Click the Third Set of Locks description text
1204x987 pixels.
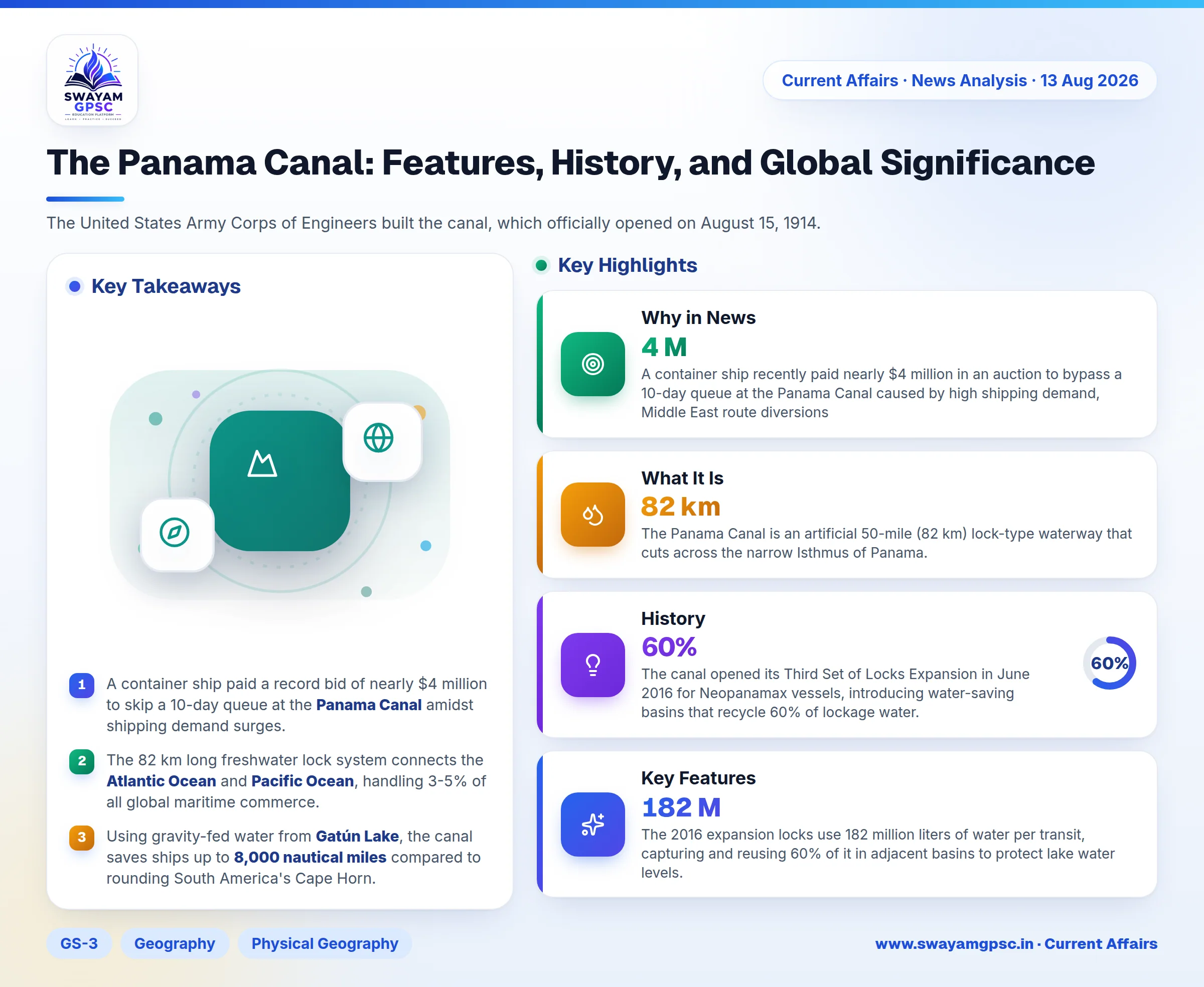click(x=835, y=693)
